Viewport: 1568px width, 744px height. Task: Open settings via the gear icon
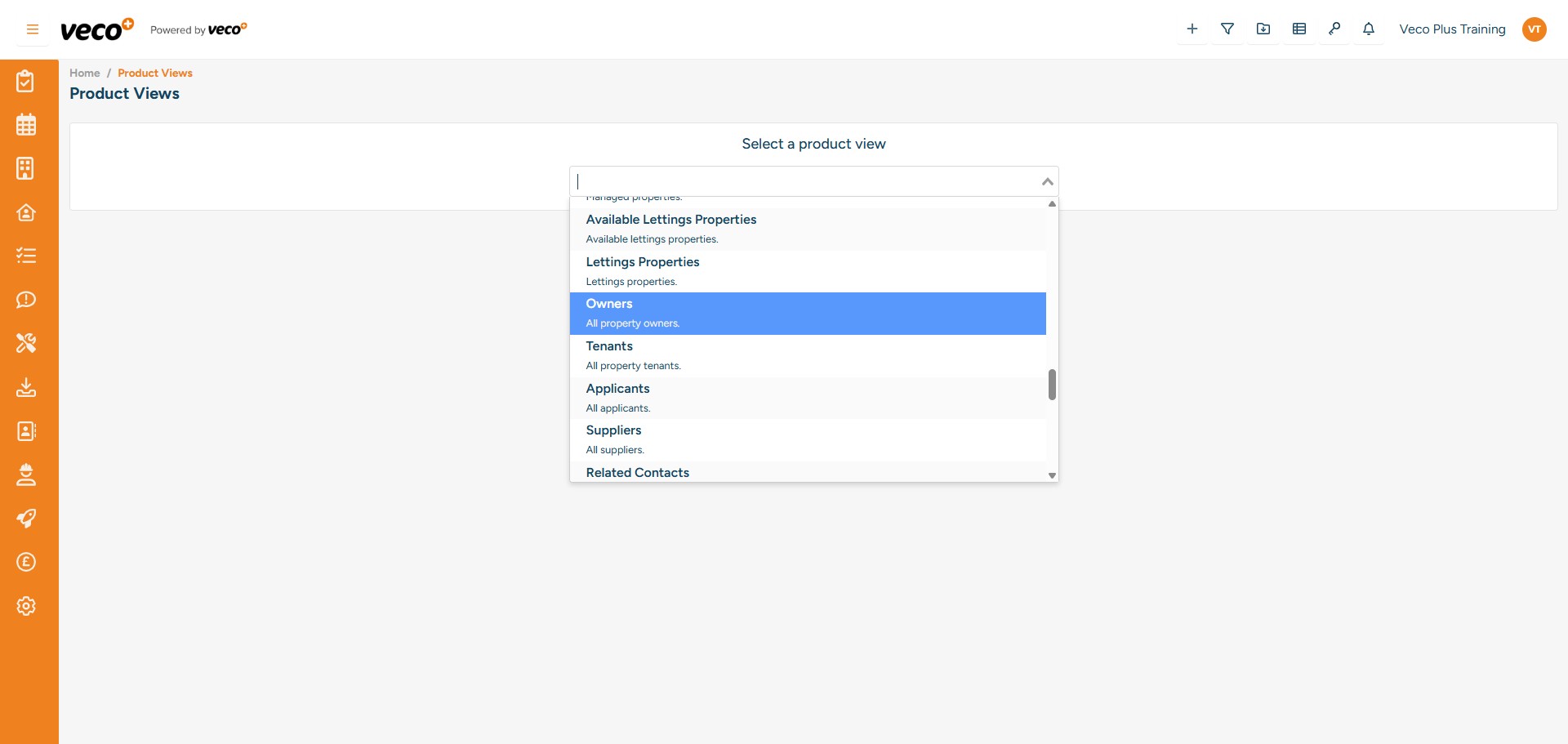pyautogui.click(x=27, y=606)
